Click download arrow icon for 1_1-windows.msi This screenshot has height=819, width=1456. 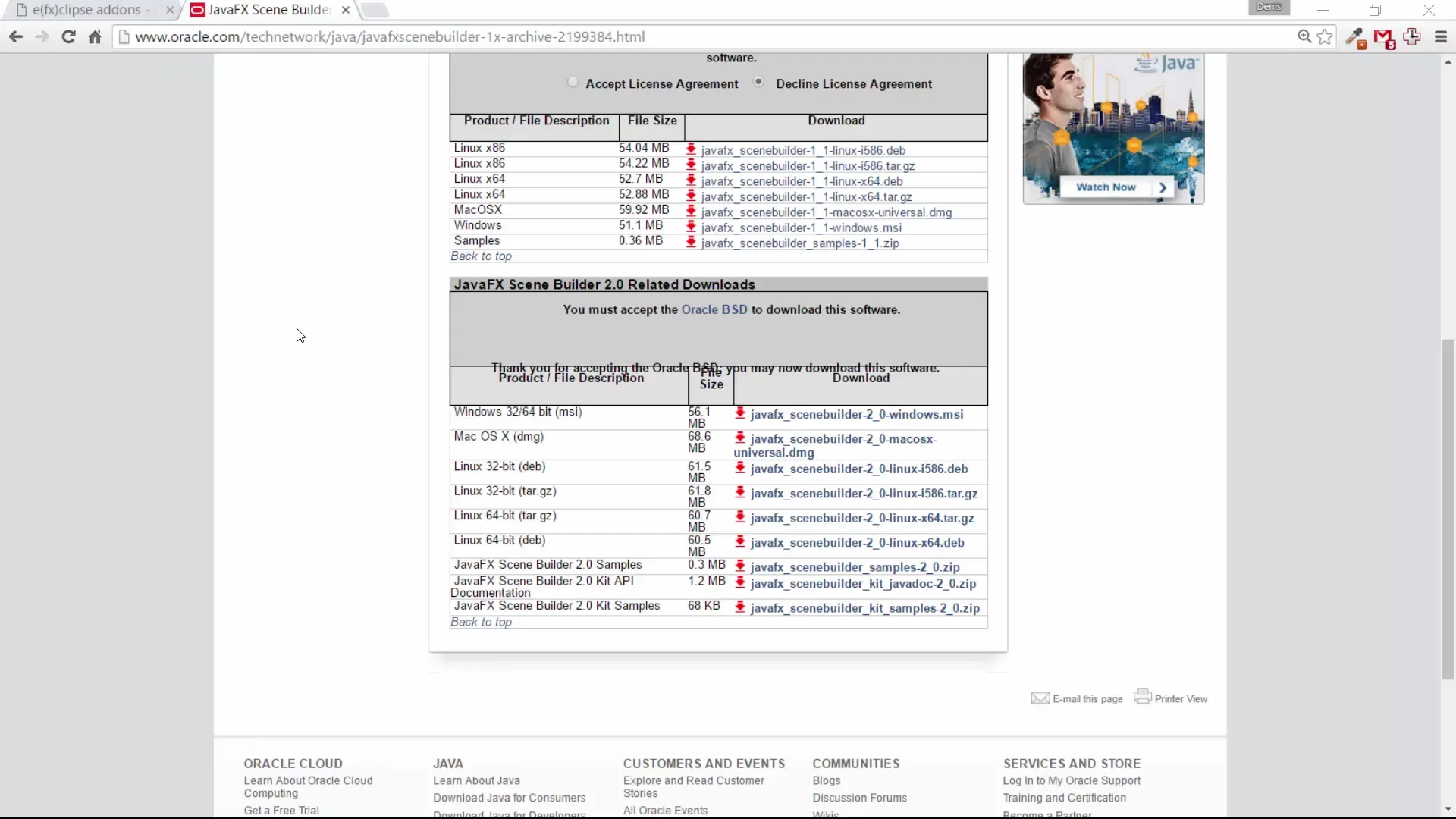pos(691,227)
